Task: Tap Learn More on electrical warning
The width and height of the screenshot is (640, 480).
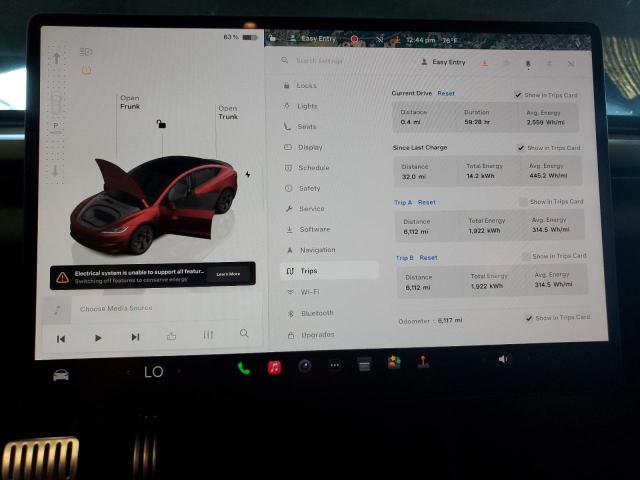Action: (228, 274)
